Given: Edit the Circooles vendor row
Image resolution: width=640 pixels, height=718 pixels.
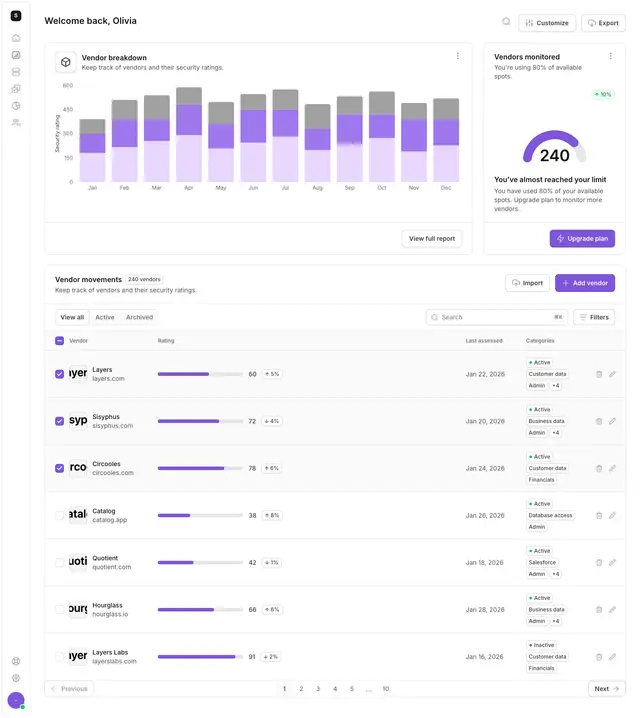Looking at the screenshot, I should click(613, 468).
